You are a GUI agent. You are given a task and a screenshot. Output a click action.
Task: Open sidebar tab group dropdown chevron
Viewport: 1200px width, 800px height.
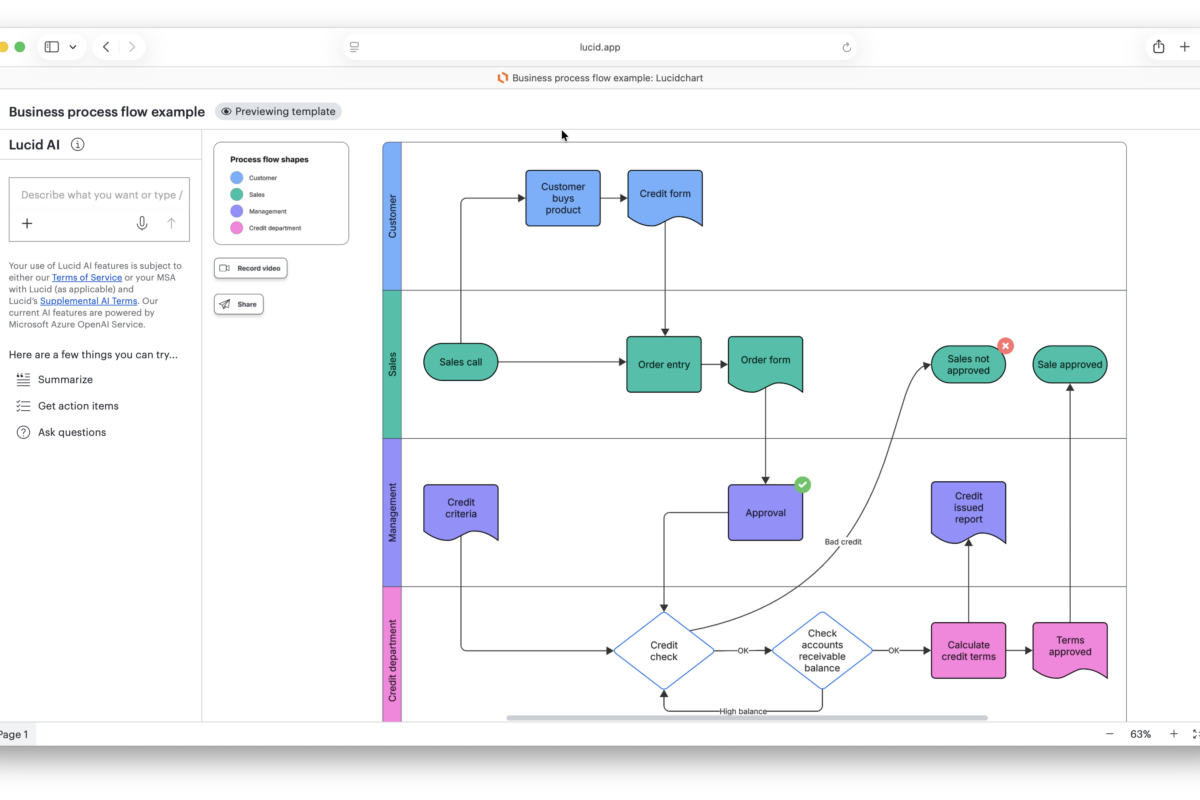click(73, 47)
